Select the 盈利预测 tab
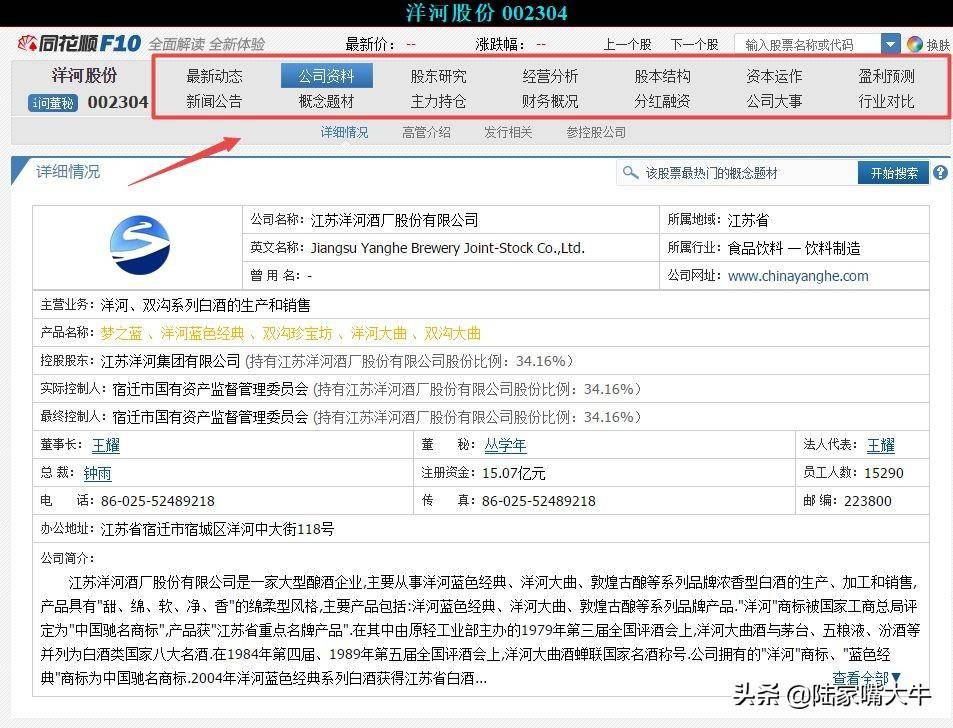Viewport: 953px width, 728px height. (886, 77)
